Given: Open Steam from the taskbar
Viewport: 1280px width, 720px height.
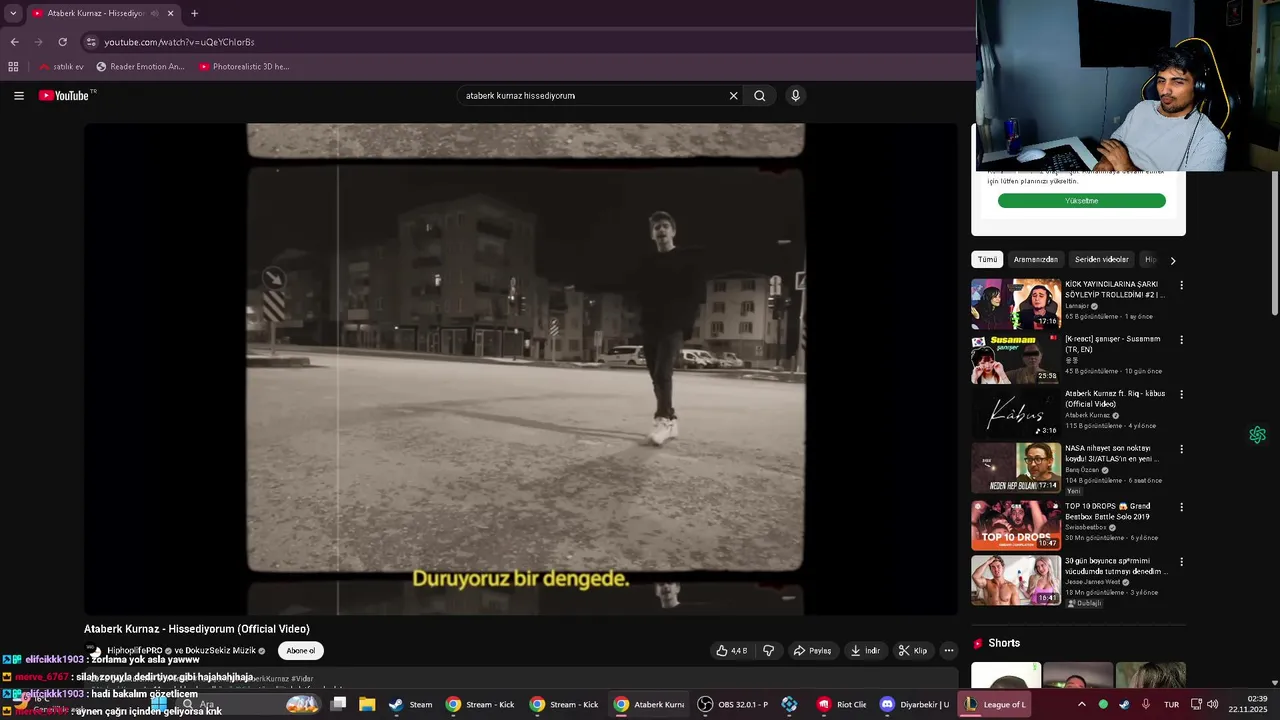Looking at the screenshot, I should point(411,704).
